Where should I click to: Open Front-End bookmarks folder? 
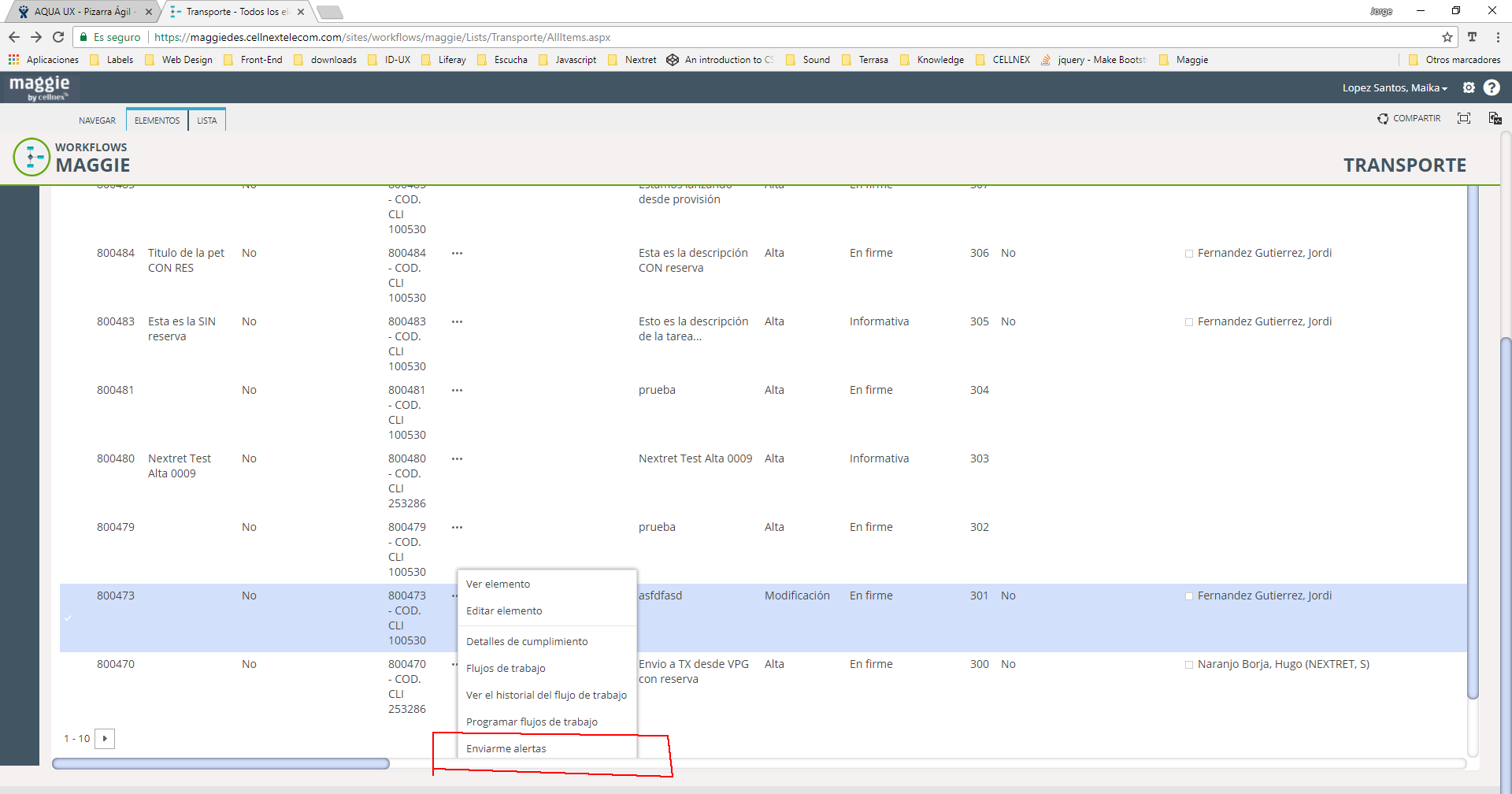point(253,60)
